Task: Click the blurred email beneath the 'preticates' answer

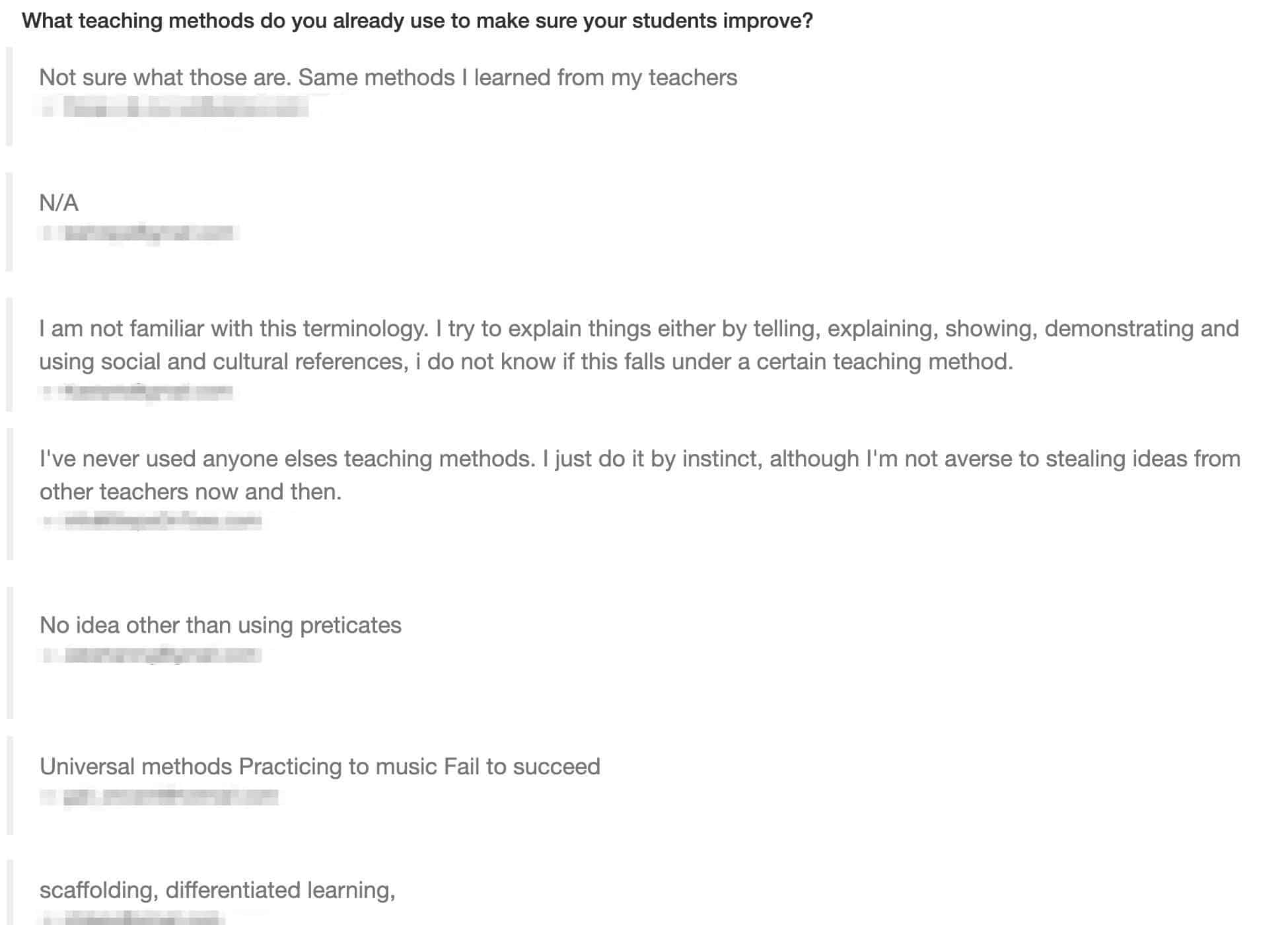Action: 151,655
